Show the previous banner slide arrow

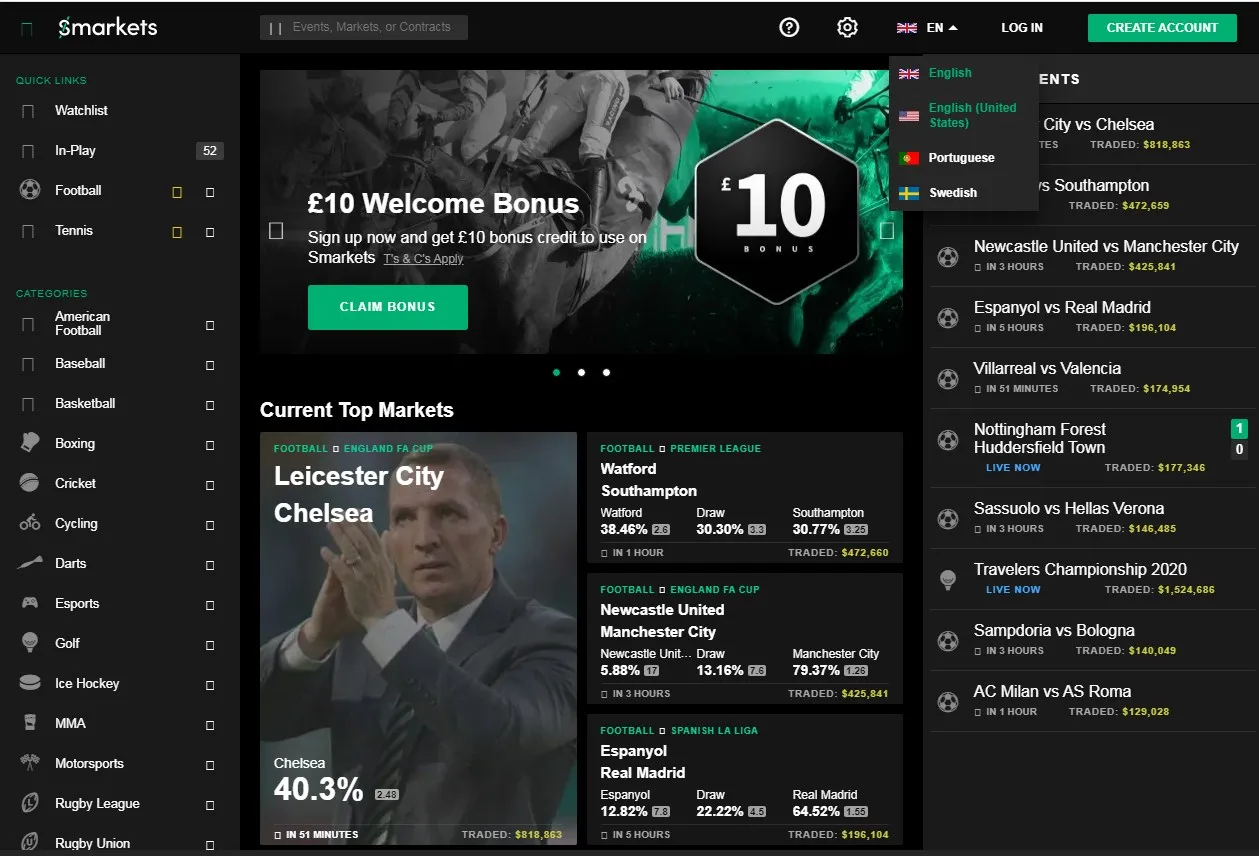point(276,231)
